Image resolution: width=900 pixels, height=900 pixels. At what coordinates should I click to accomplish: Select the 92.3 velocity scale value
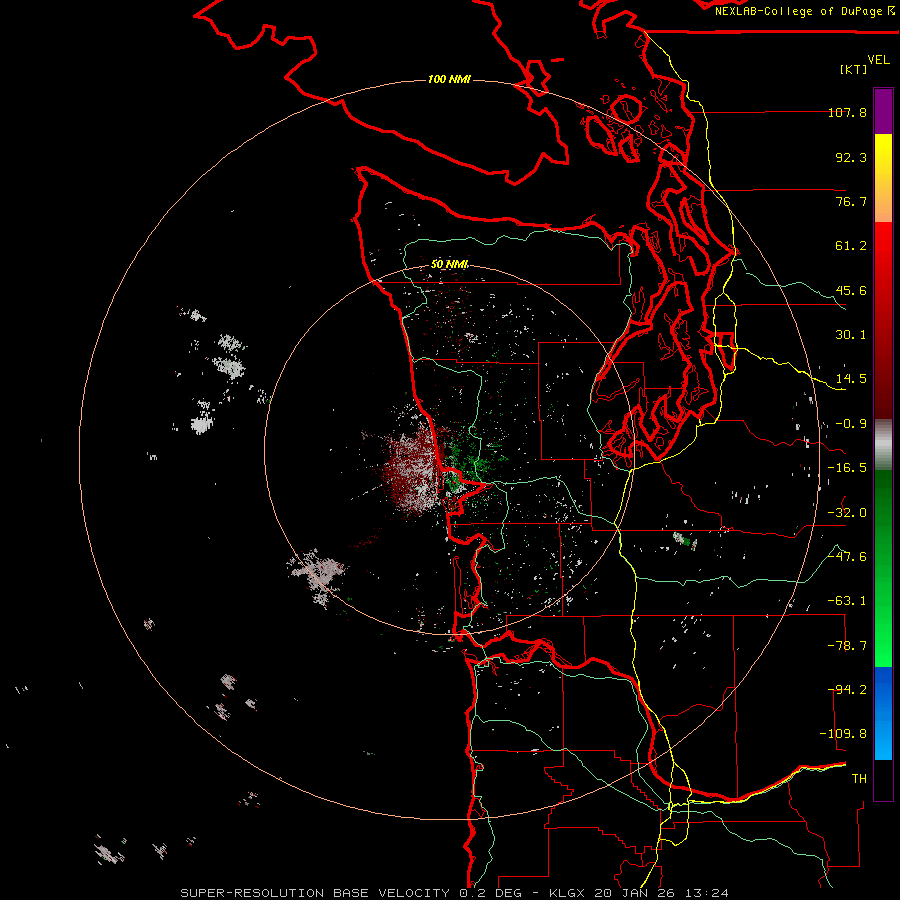coord(851,157)
